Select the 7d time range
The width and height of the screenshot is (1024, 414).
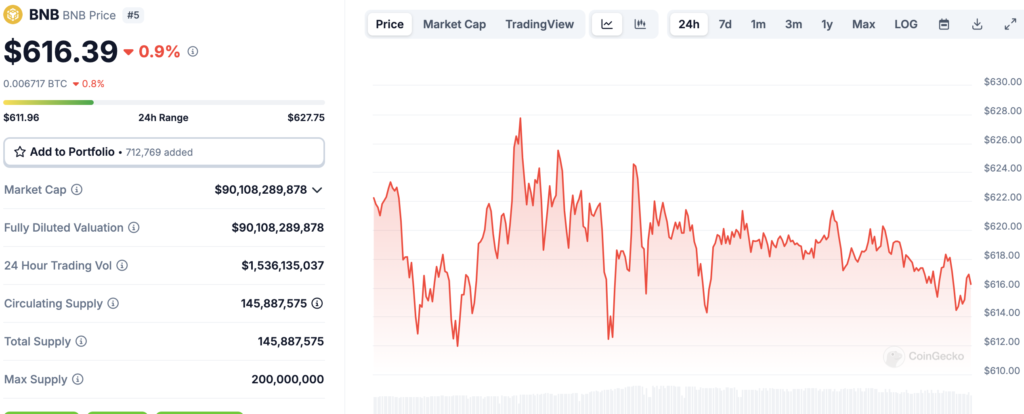click(x=725, y=24)
